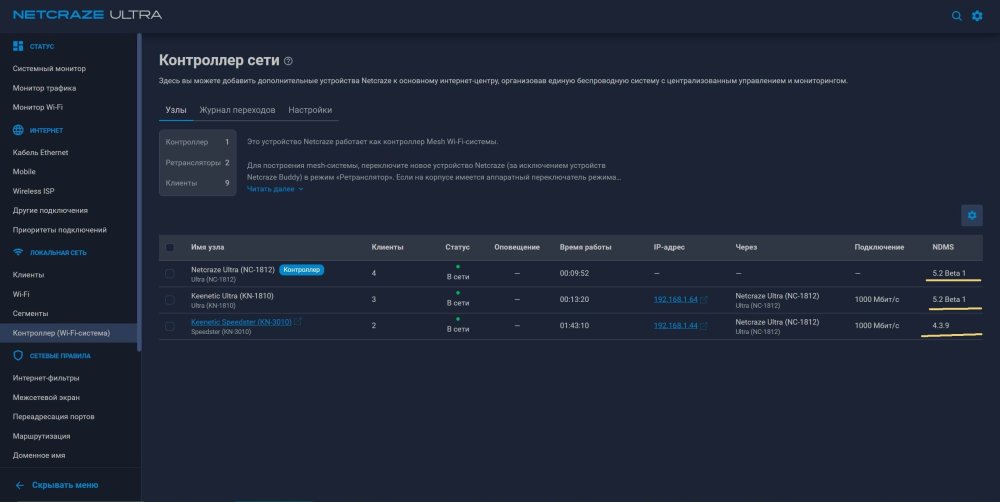Click external link icon next to 192.168.1.44
Screen dimensions: 1000x502
click(703, 325)
